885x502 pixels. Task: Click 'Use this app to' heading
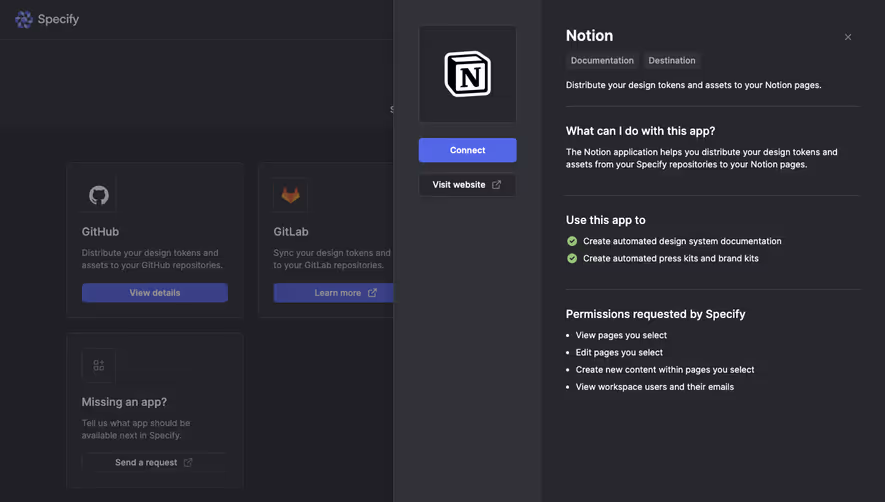[x=606, y=220]
